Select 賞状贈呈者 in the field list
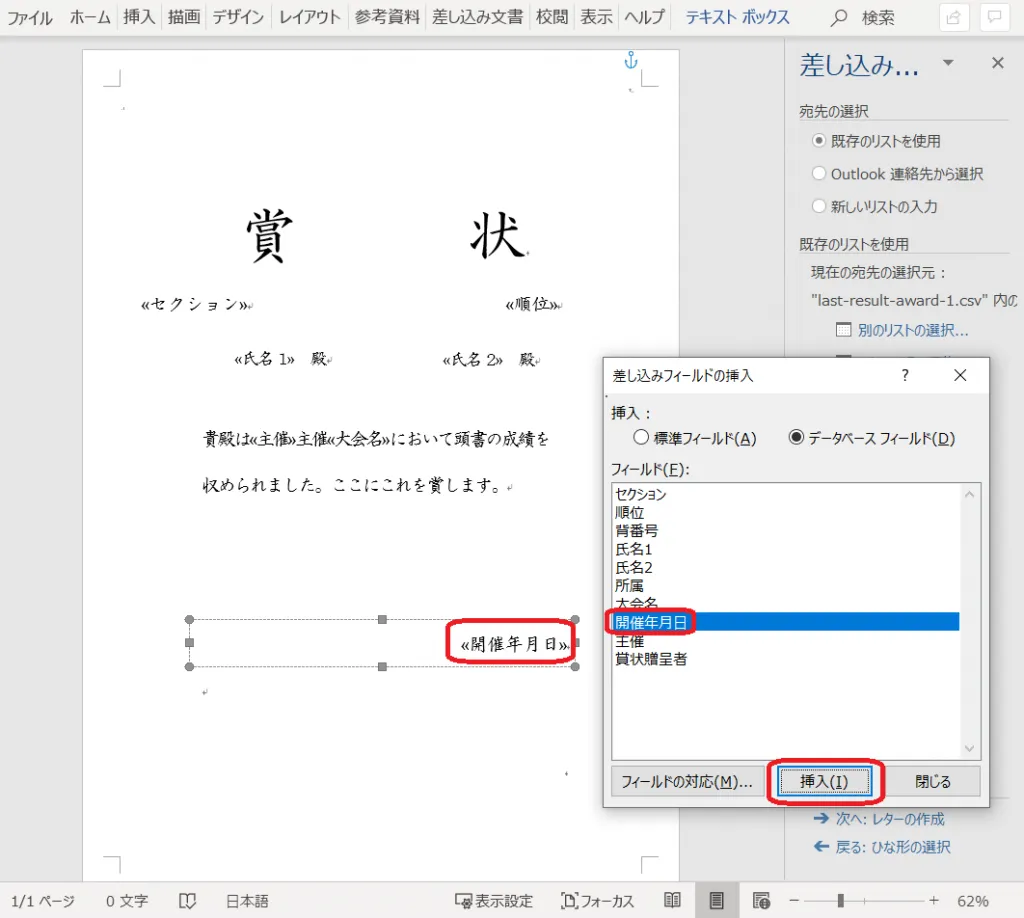Image resolution: width=1024 pixels, height=918 pixels. pyautogui.click(x=651, y=659)
